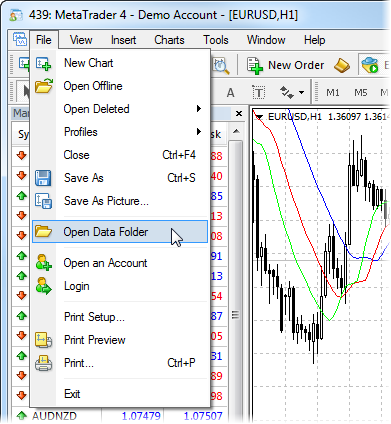Open the Help menu
The image size is (391, 424).
[x=314, y=40]
